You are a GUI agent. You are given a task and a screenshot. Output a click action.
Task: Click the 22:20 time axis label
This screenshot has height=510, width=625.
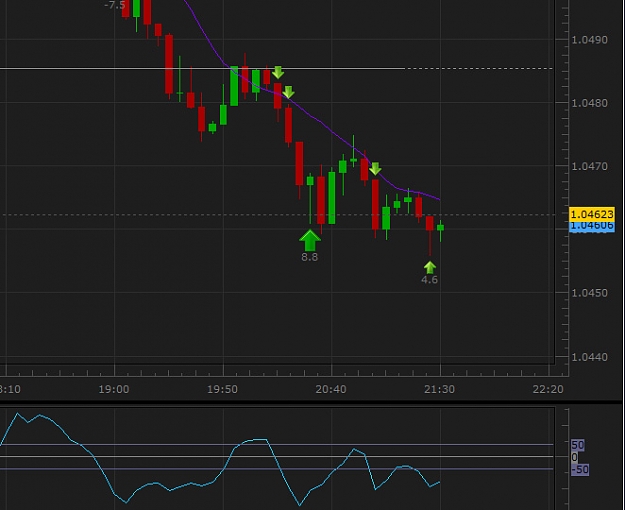pyautogui.click(x=548, y=389)
